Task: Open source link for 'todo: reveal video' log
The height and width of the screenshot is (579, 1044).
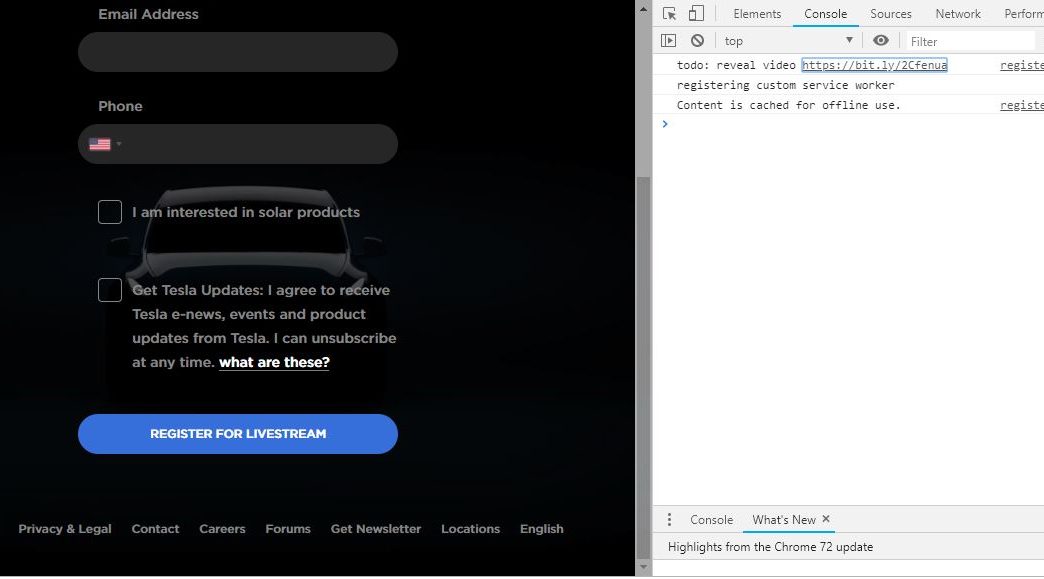Action: click(x=1021, y=65)
